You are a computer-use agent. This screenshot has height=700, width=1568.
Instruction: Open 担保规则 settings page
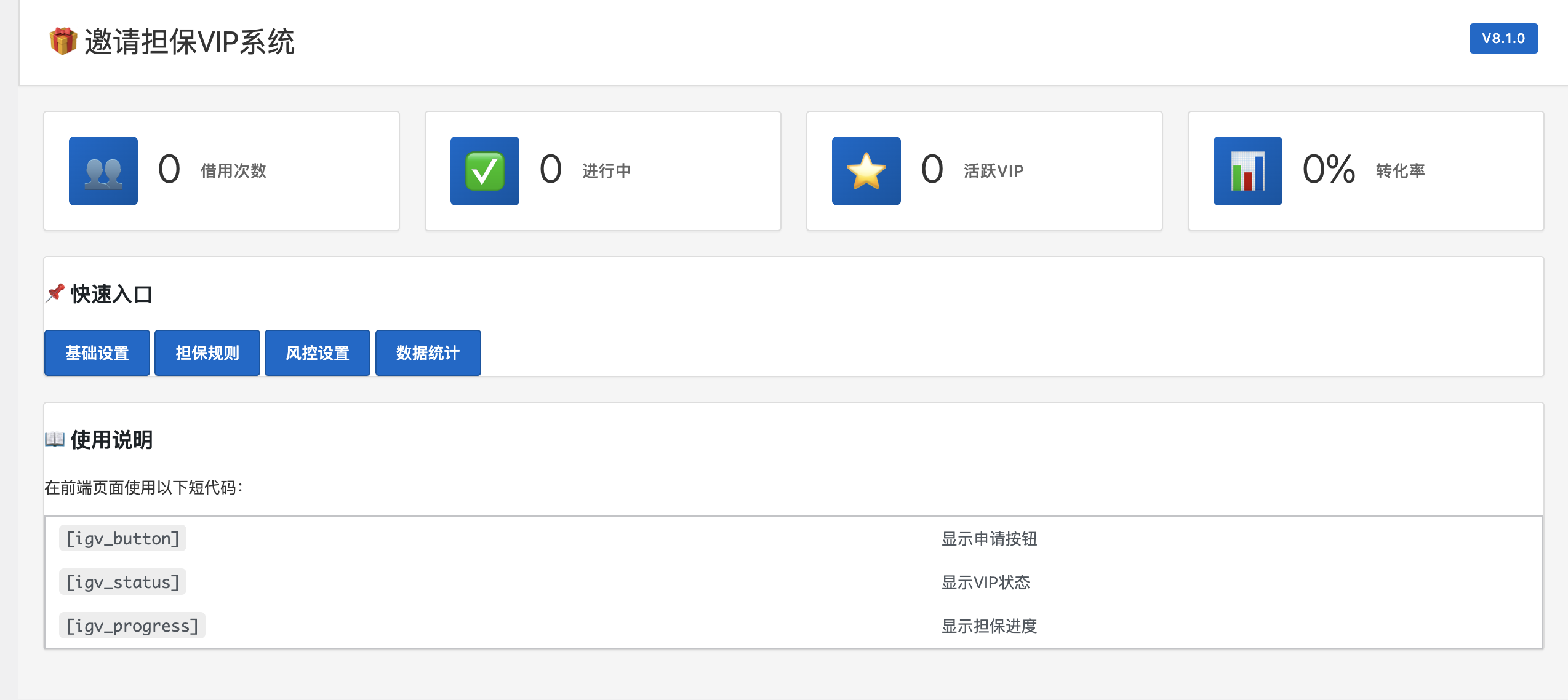[x=207, y=352]
